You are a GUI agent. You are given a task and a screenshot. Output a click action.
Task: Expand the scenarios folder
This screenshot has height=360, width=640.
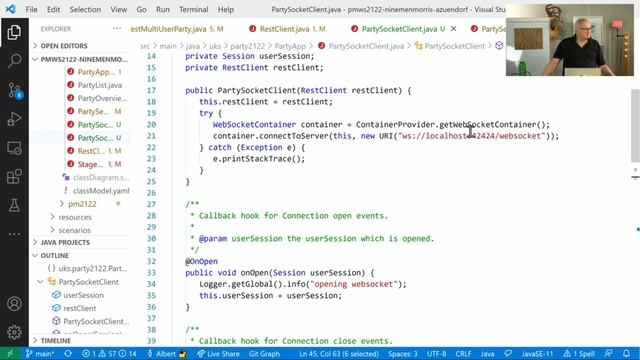pos(74,230)
